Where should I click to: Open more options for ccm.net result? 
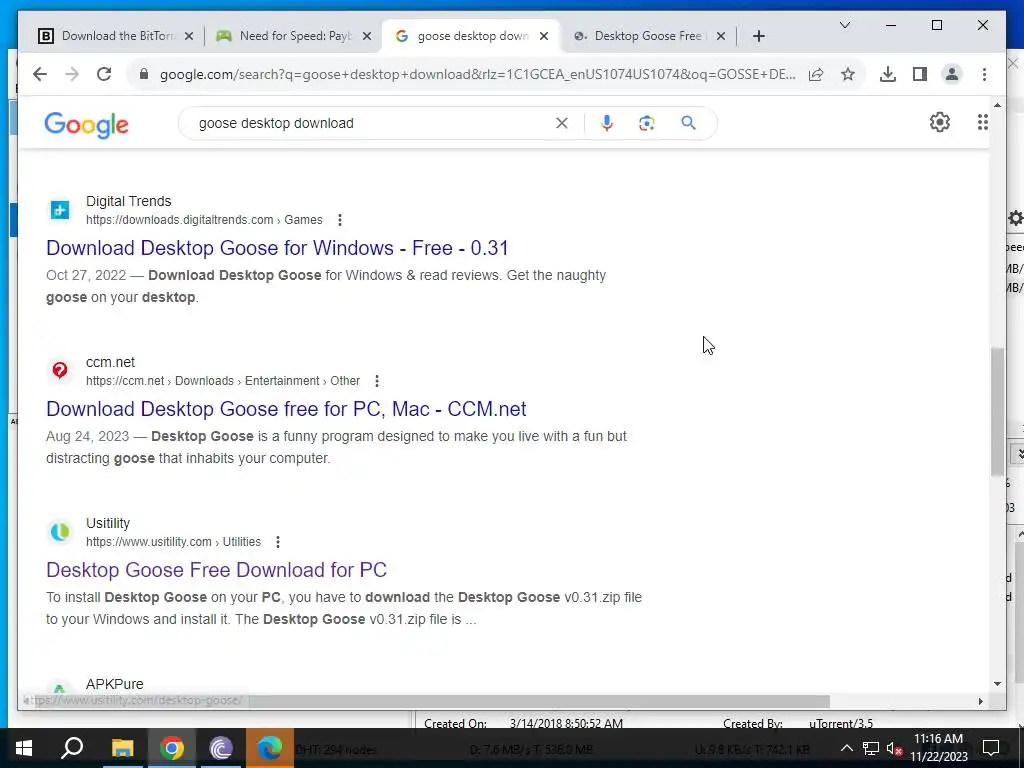point(377,381)
